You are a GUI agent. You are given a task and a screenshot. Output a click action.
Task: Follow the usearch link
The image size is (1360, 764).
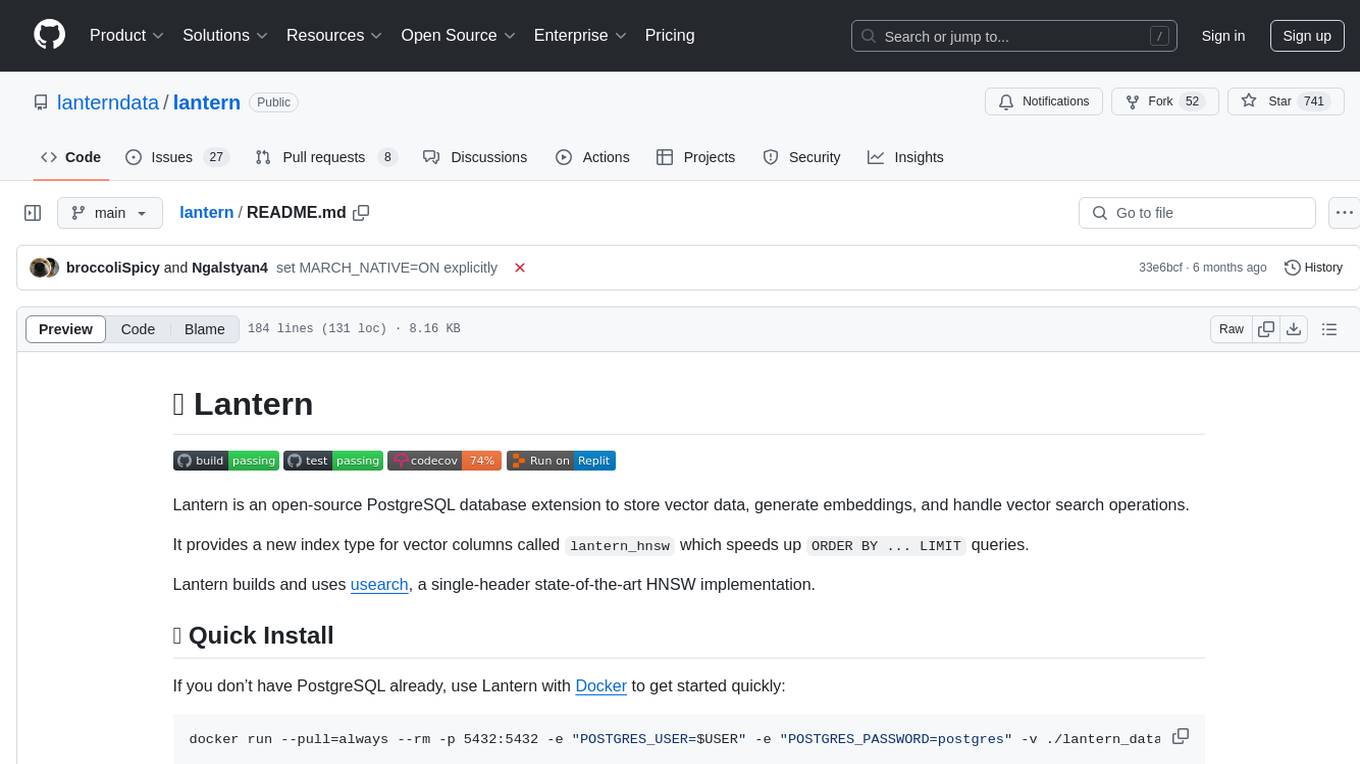click(x=379, y=584)
